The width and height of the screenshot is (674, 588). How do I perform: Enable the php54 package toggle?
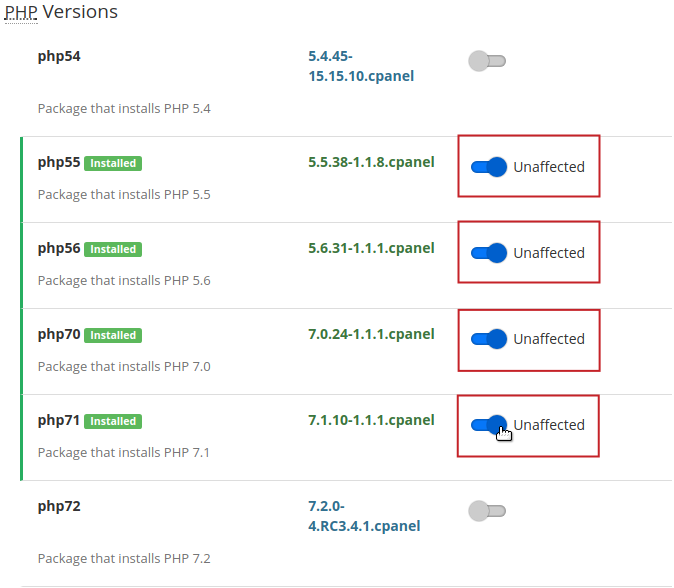point(487,62)
